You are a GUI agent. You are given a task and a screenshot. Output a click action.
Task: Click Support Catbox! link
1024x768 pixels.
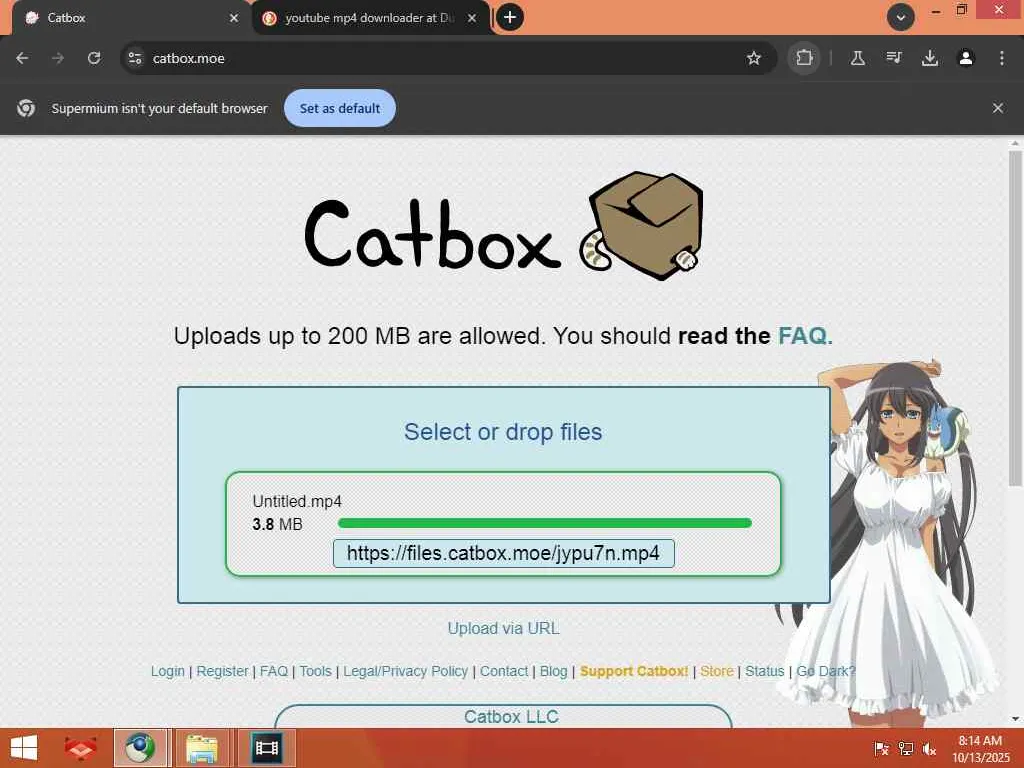[x=633, y=671]
